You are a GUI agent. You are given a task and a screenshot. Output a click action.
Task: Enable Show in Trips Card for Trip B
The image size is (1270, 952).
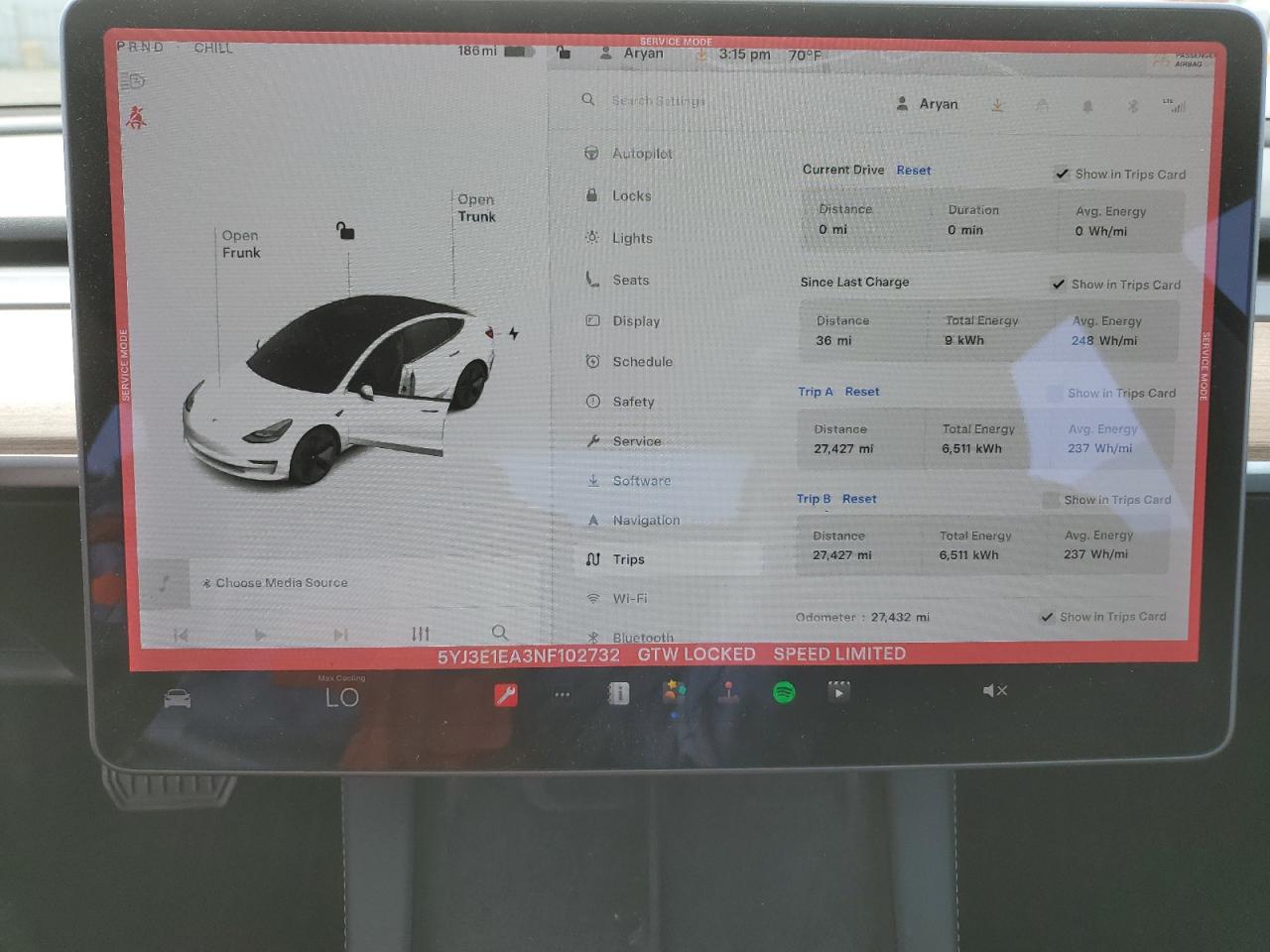point(1050,500)
